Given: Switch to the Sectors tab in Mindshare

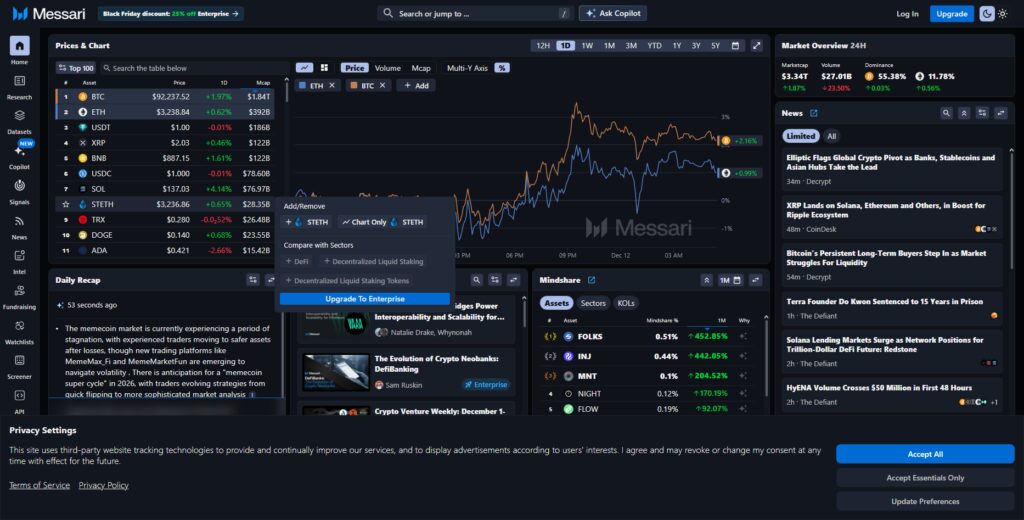Looking at the screenshot, I should pyautogui.click(x=593, y=303).
